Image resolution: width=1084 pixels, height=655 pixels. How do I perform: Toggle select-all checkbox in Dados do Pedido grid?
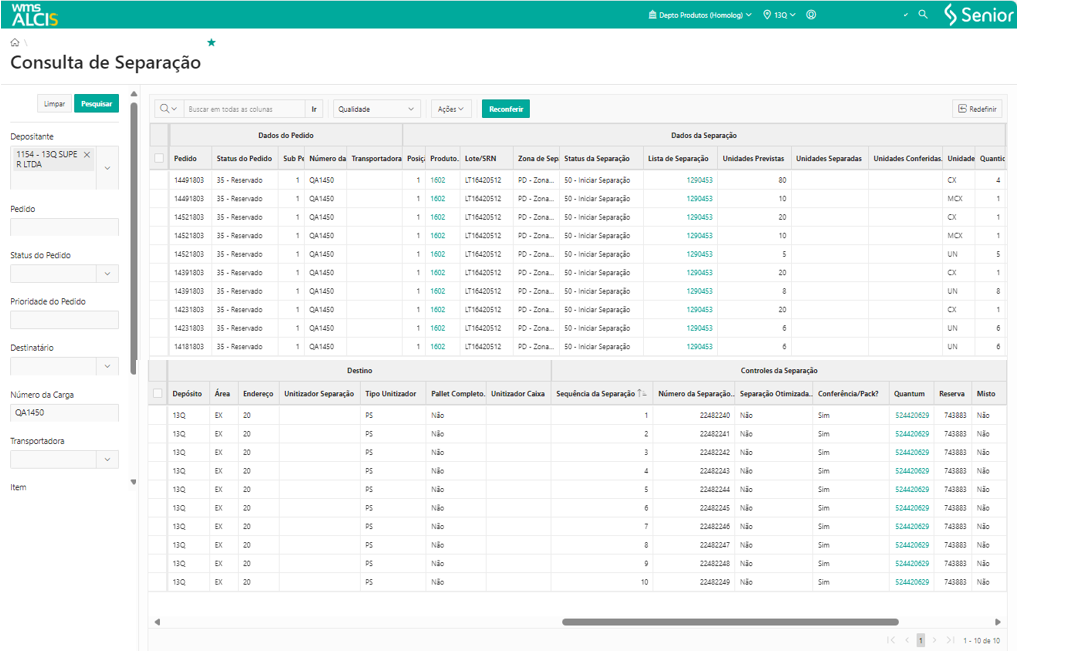(x=159, y=158)
